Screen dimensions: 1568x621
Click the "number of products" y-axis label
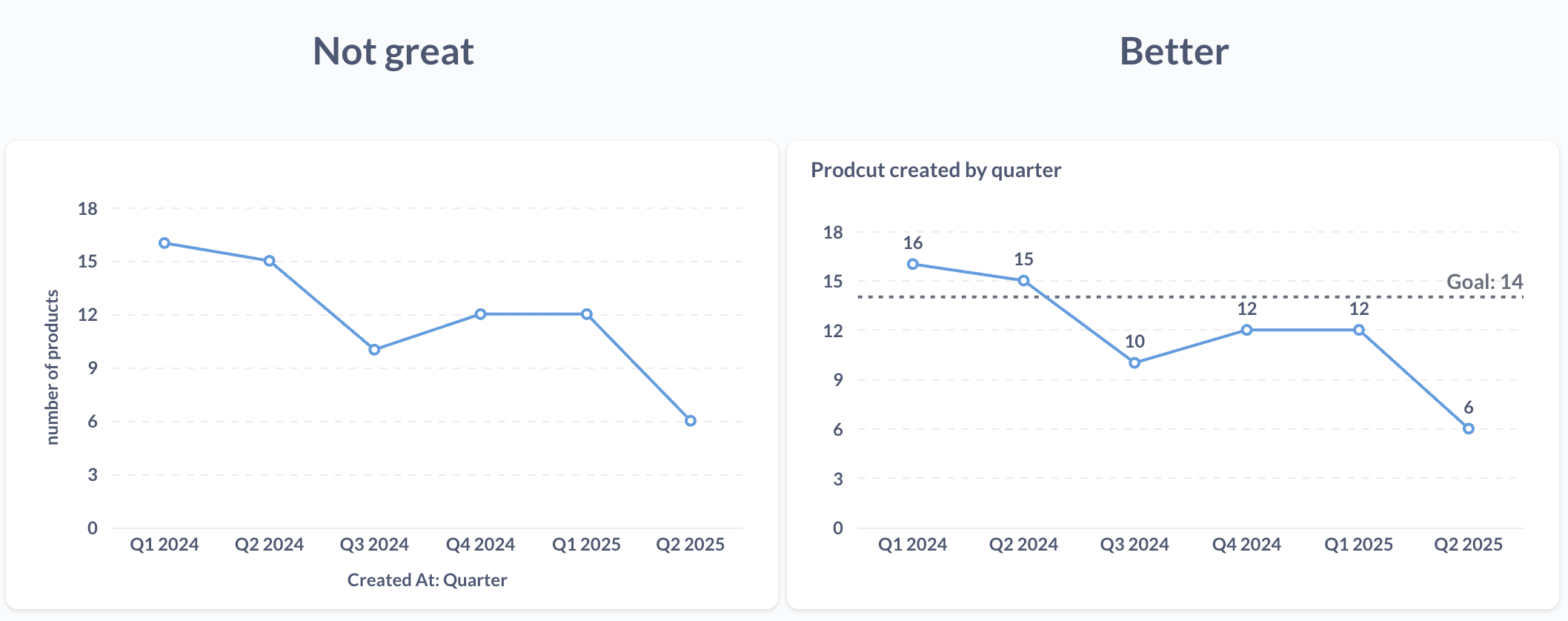click(x=53, y=367)
